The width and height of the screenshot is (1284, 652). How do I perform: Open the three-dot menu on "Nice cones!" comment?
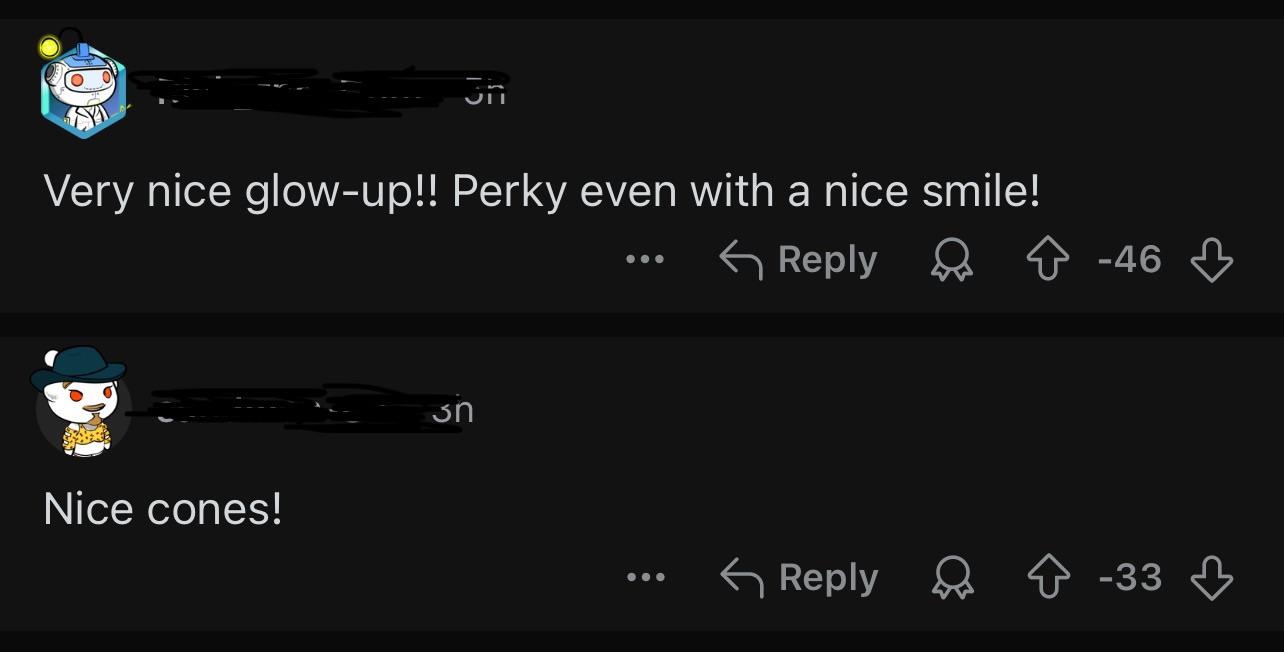[645, 577]
